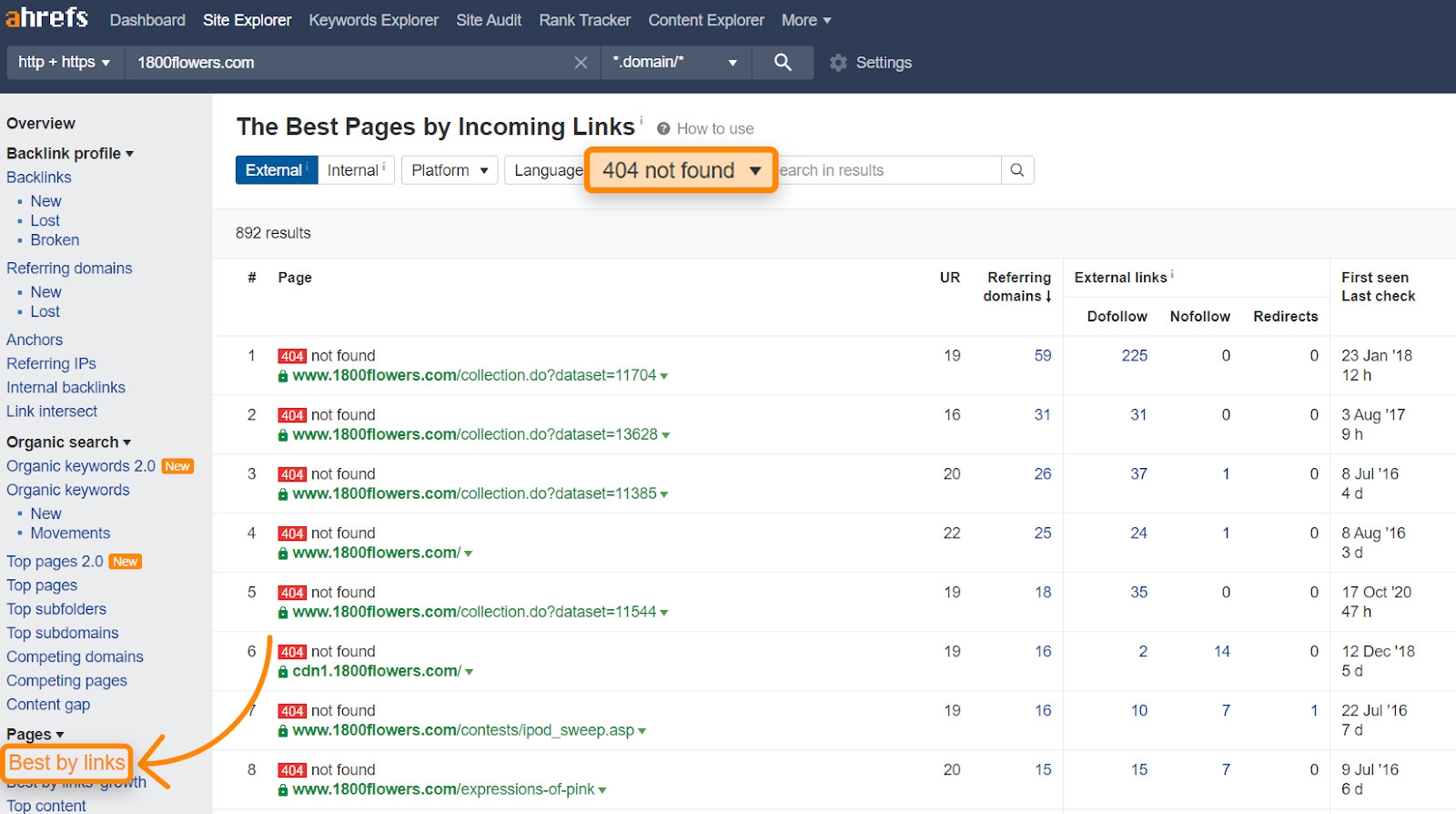Switch to the Internal links toggle

point(355,170)
